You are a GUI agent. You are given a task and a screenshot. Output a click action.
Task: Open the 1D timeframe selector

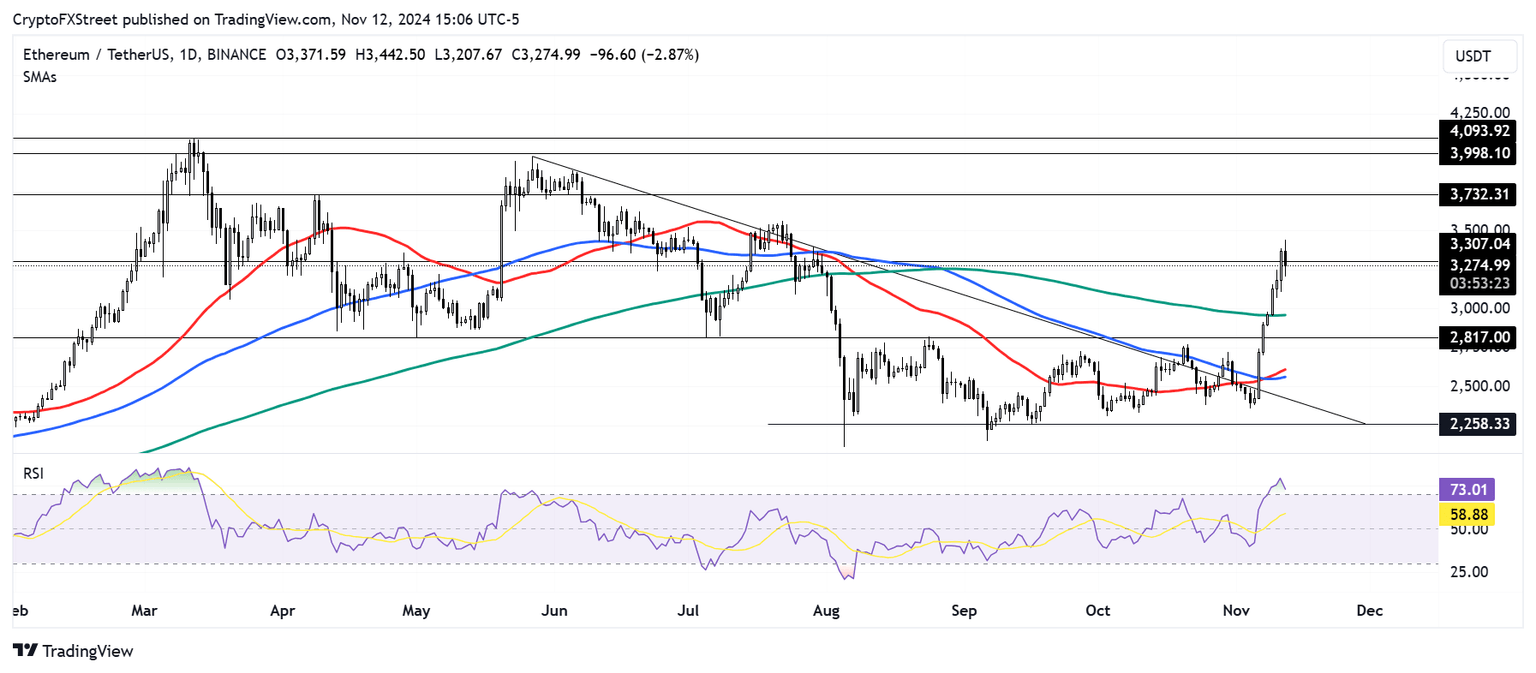[x=186, y=54]
